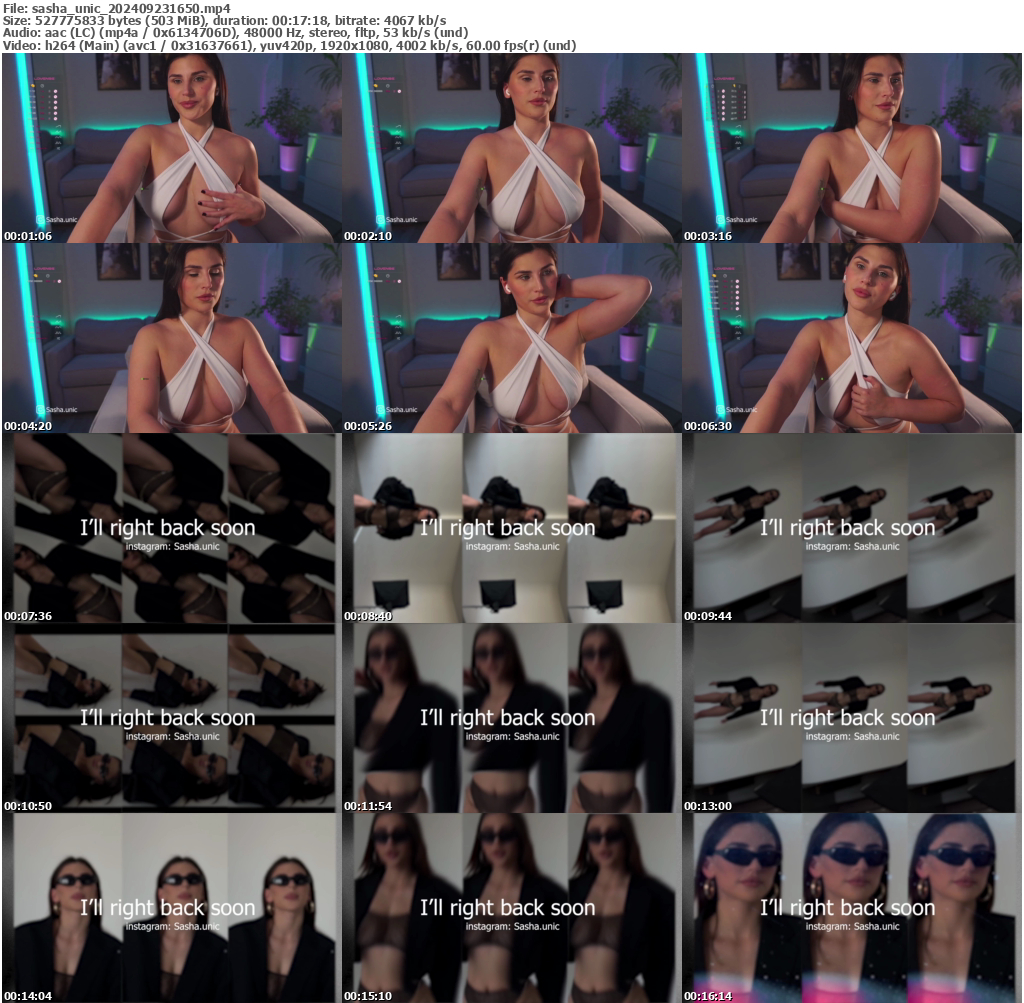Click the thumbnail at 00:07:36
The image size is (1024, 1003).
click(170, 528)
